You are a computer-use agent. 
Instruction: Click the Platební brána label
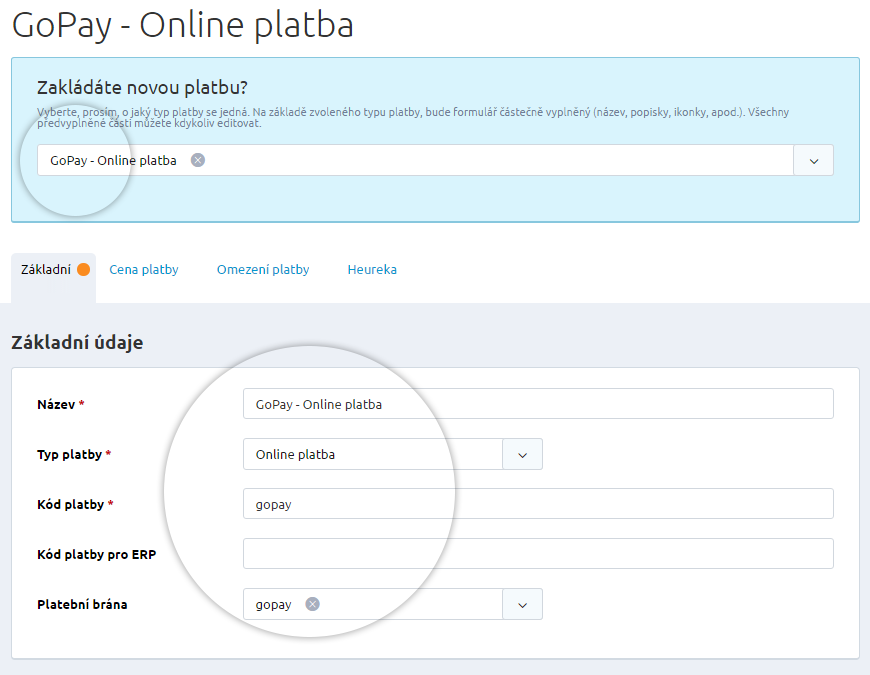(82, 605)
